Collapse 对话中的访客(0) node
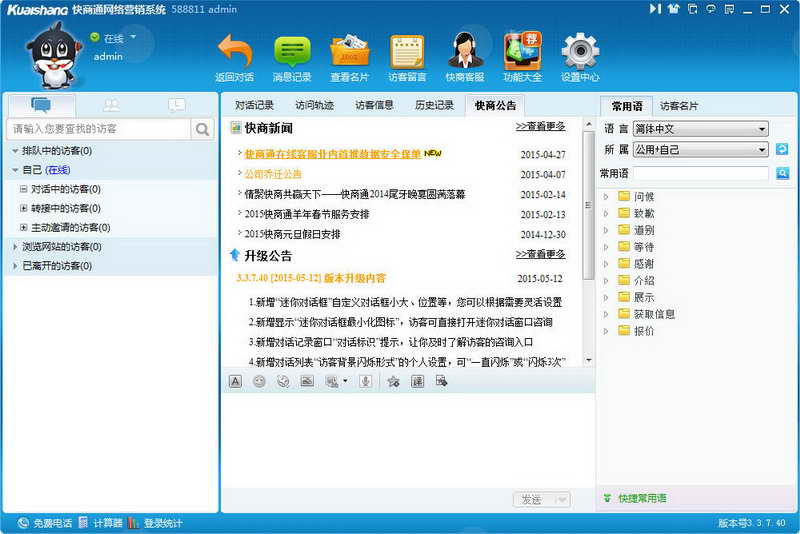800x534 pixels. [x=23, y=189]
